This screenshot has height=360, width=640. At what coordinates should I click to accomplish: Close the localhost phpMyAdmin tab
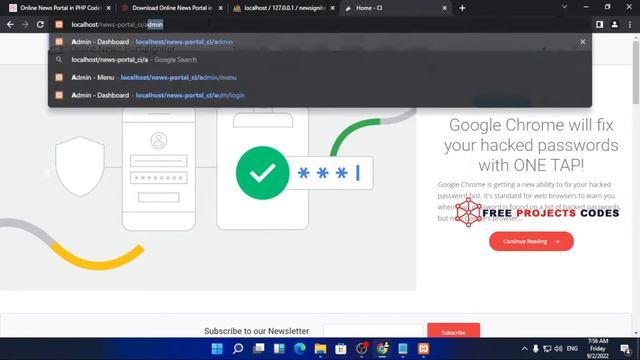click(x=333, y=8)
